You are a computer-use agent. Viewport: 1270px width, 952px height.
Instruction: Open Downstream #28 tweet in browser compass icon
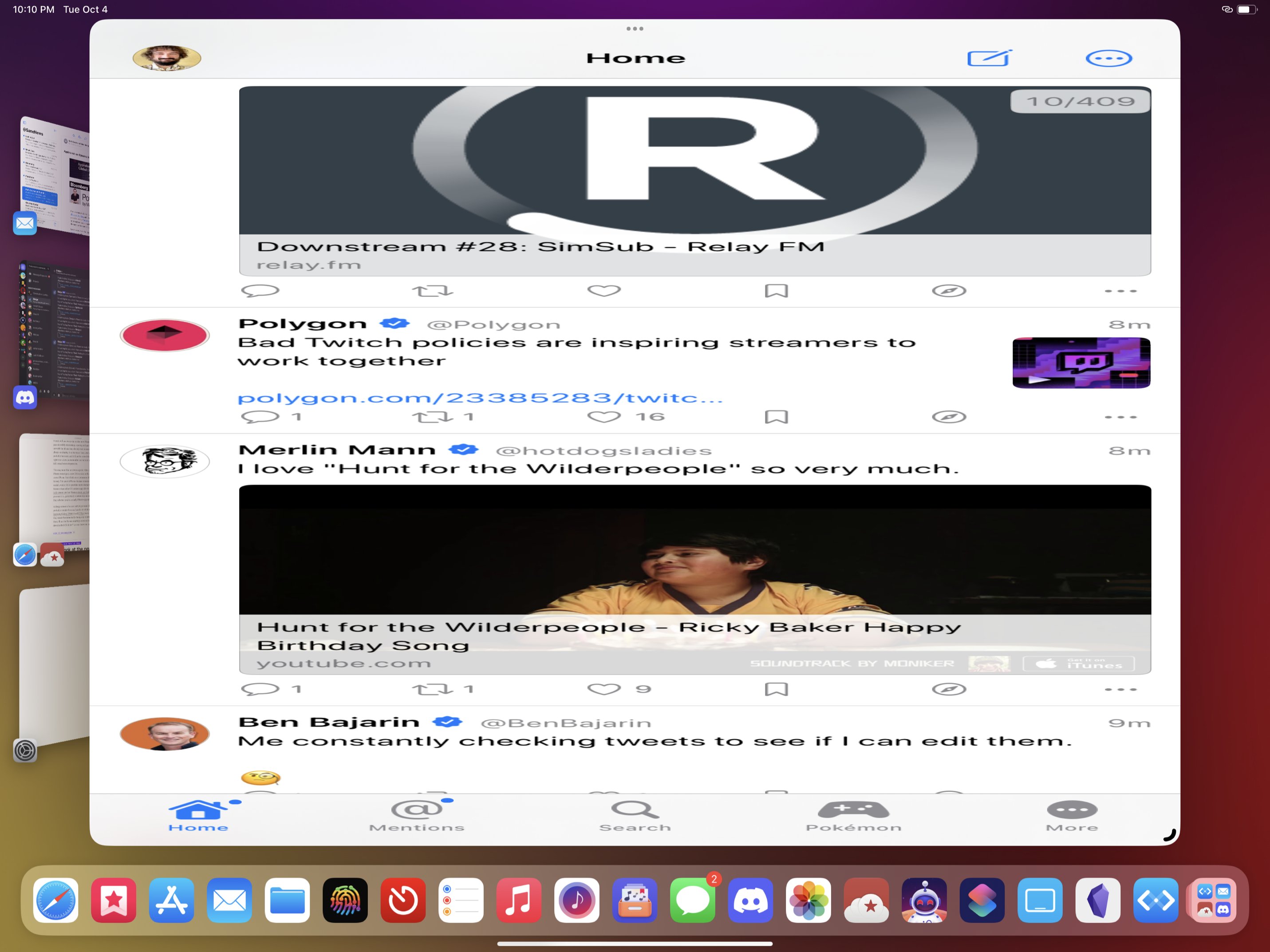[948, 291]
